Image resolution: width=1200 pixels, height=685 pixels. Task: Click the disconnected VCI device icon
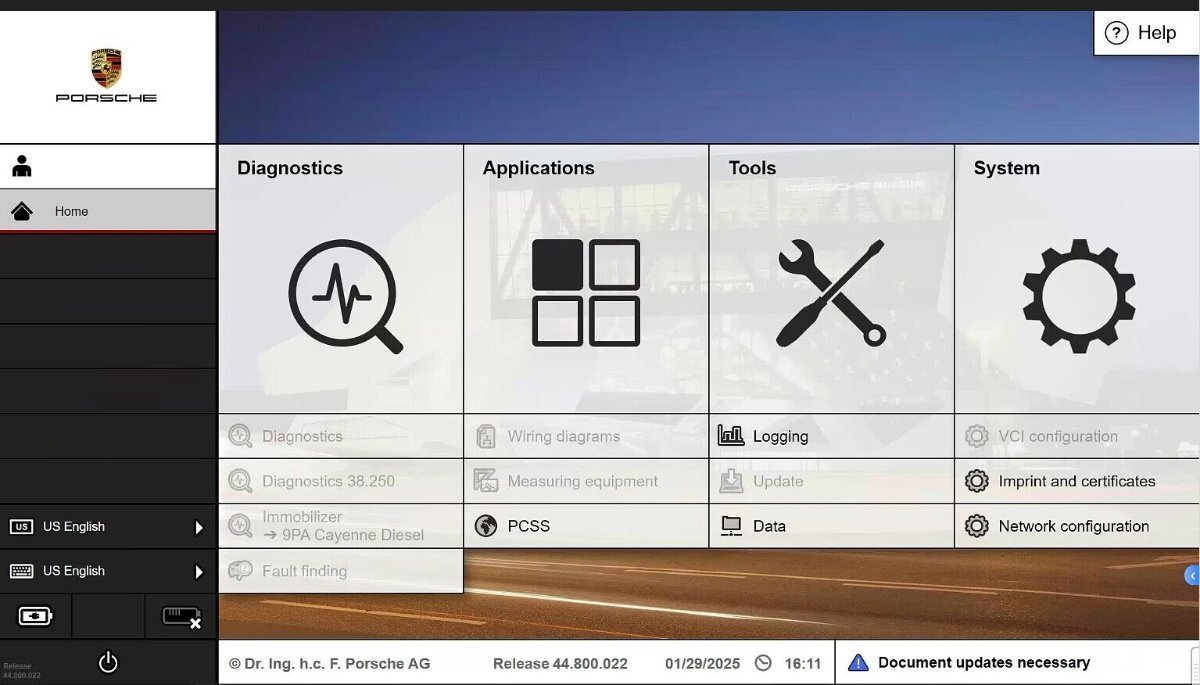coord(181,617)
